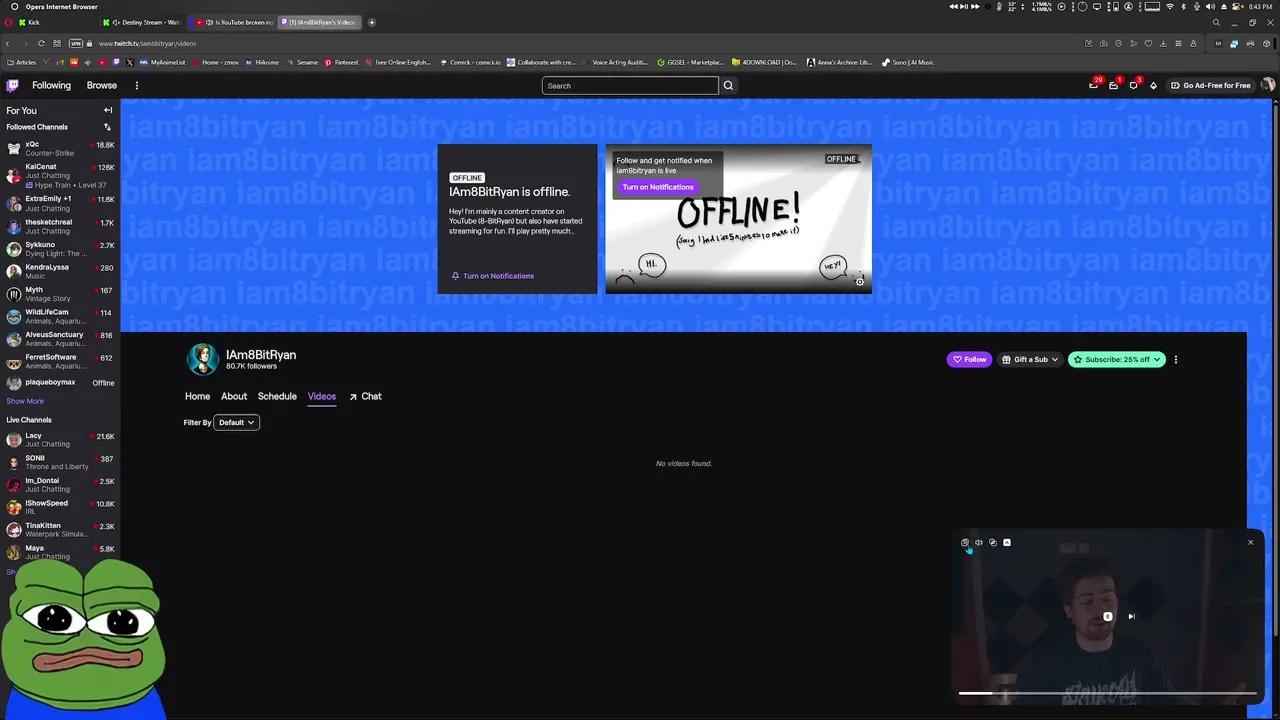Open the whispers chat bubble icon

point(1133,85)
